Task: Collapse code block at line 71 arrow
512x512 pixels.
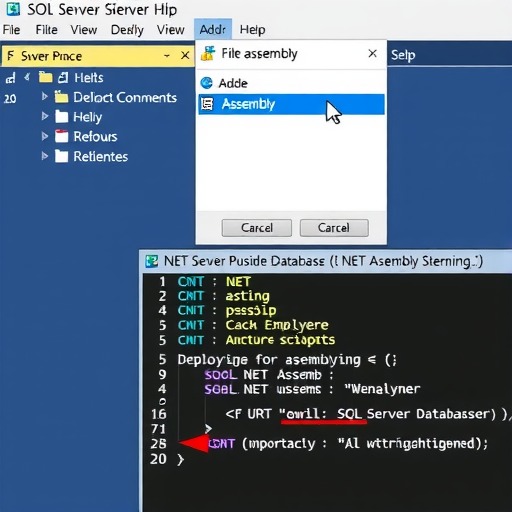Action: [x=208, y=428]
